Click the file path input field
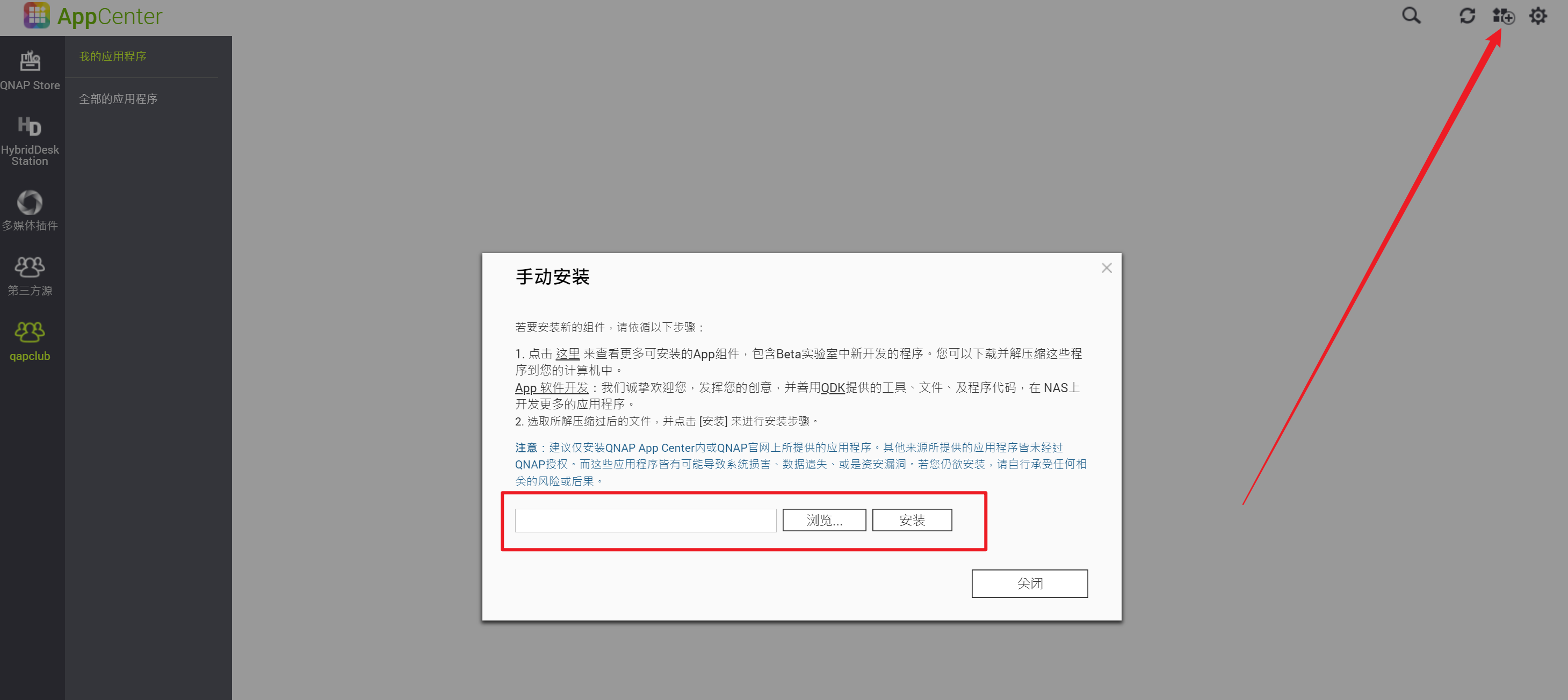The image size is (1568, 700). (x=645, y=521)
